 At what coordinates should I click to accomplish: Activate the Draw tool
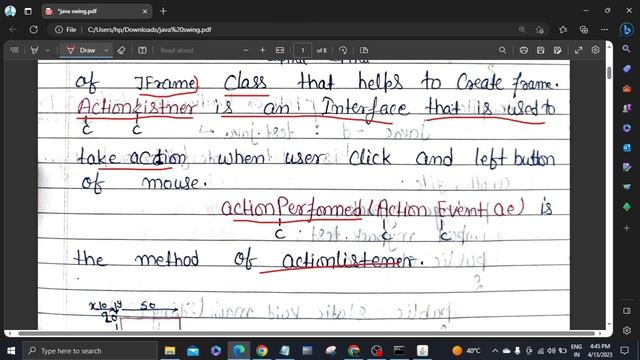81,50
